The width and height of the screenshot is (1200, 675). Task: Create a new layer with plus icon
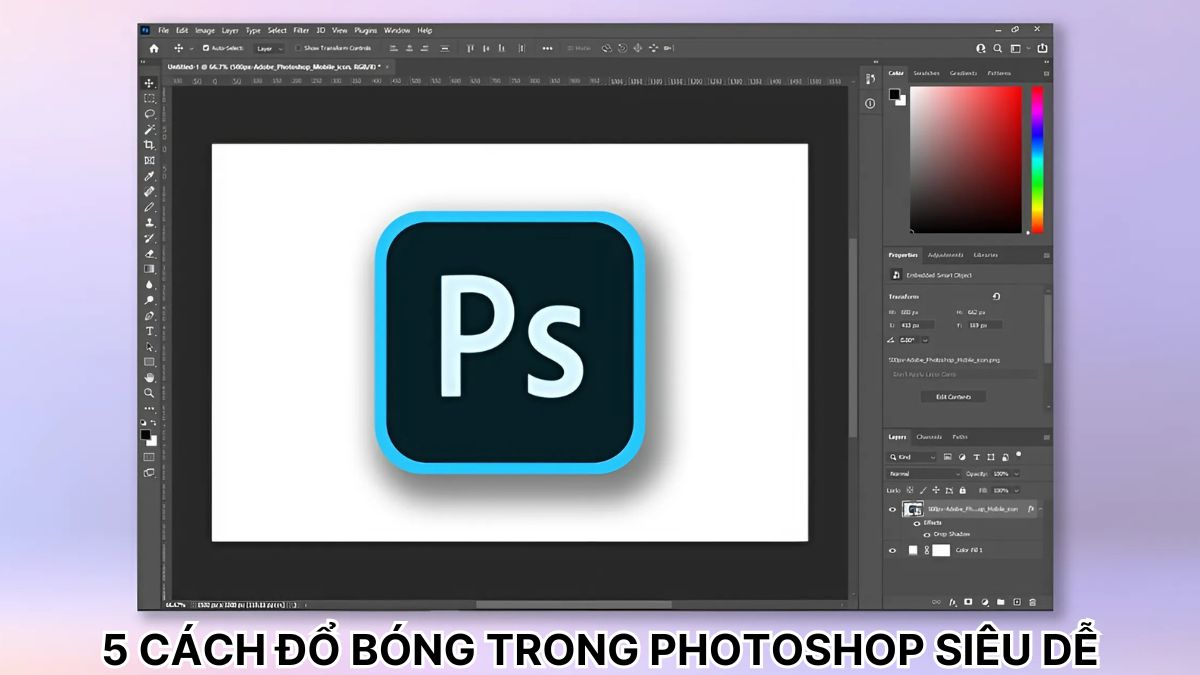pos(1017,602)
